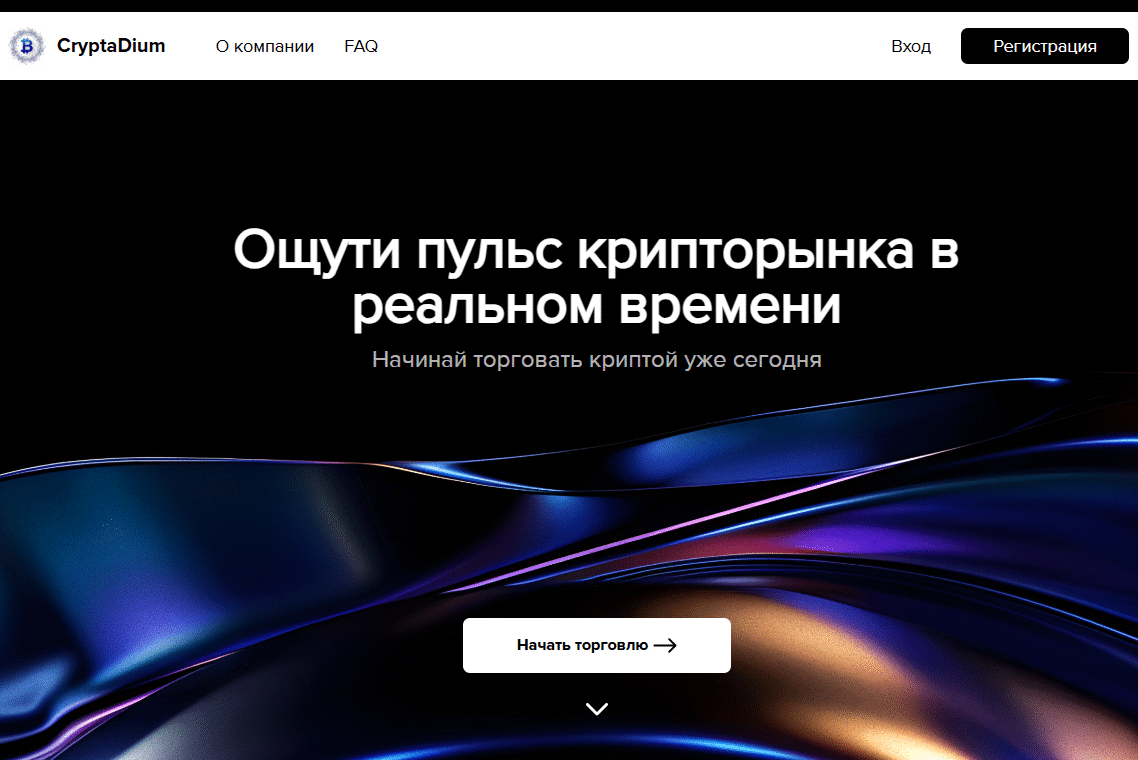This screenshot has height=760, width=1138.
Task: Click the headline word Ощути
Action: [x=316, y=250]
